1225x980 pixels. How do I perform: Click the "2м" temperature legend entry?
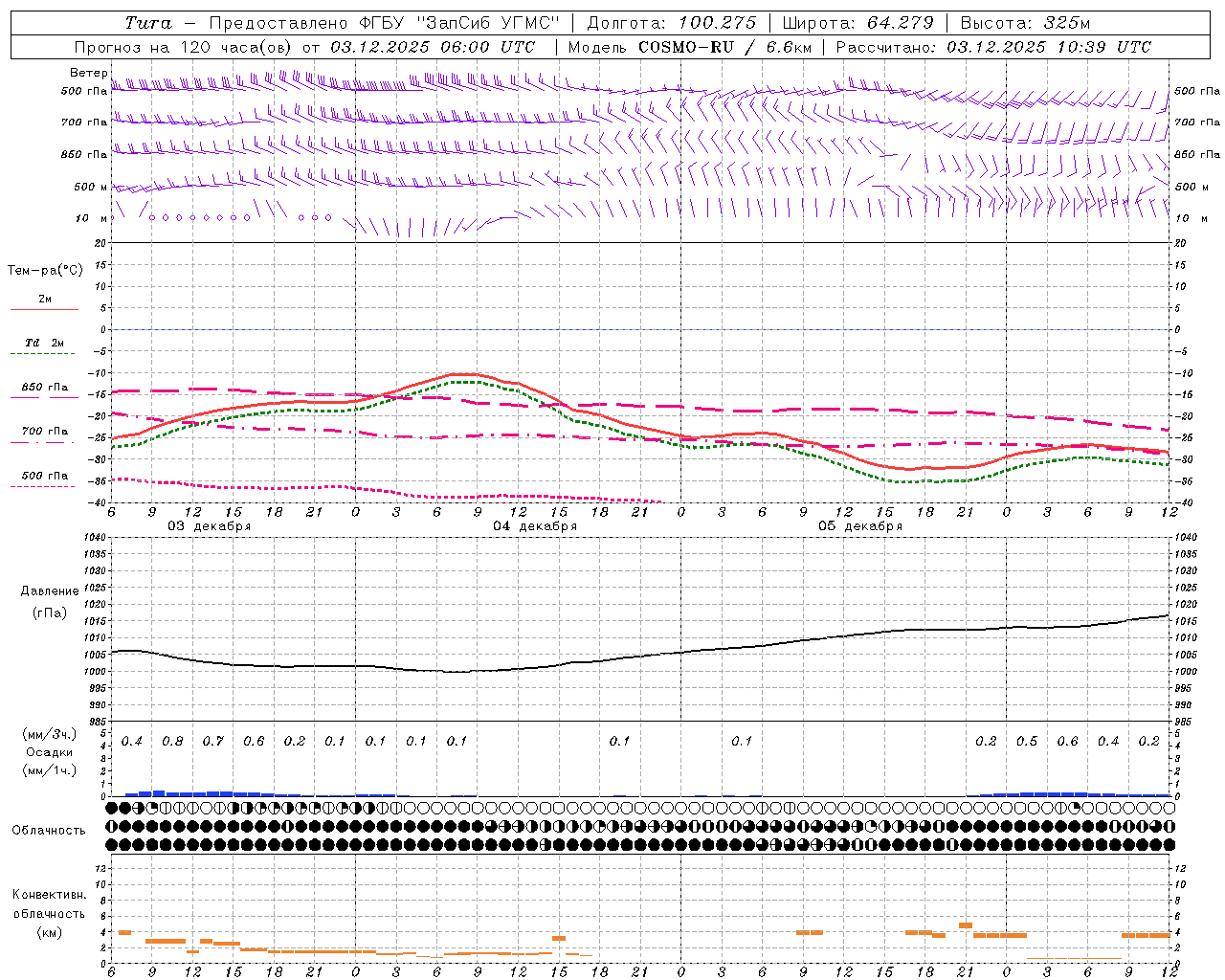click(x=45, y=300)
